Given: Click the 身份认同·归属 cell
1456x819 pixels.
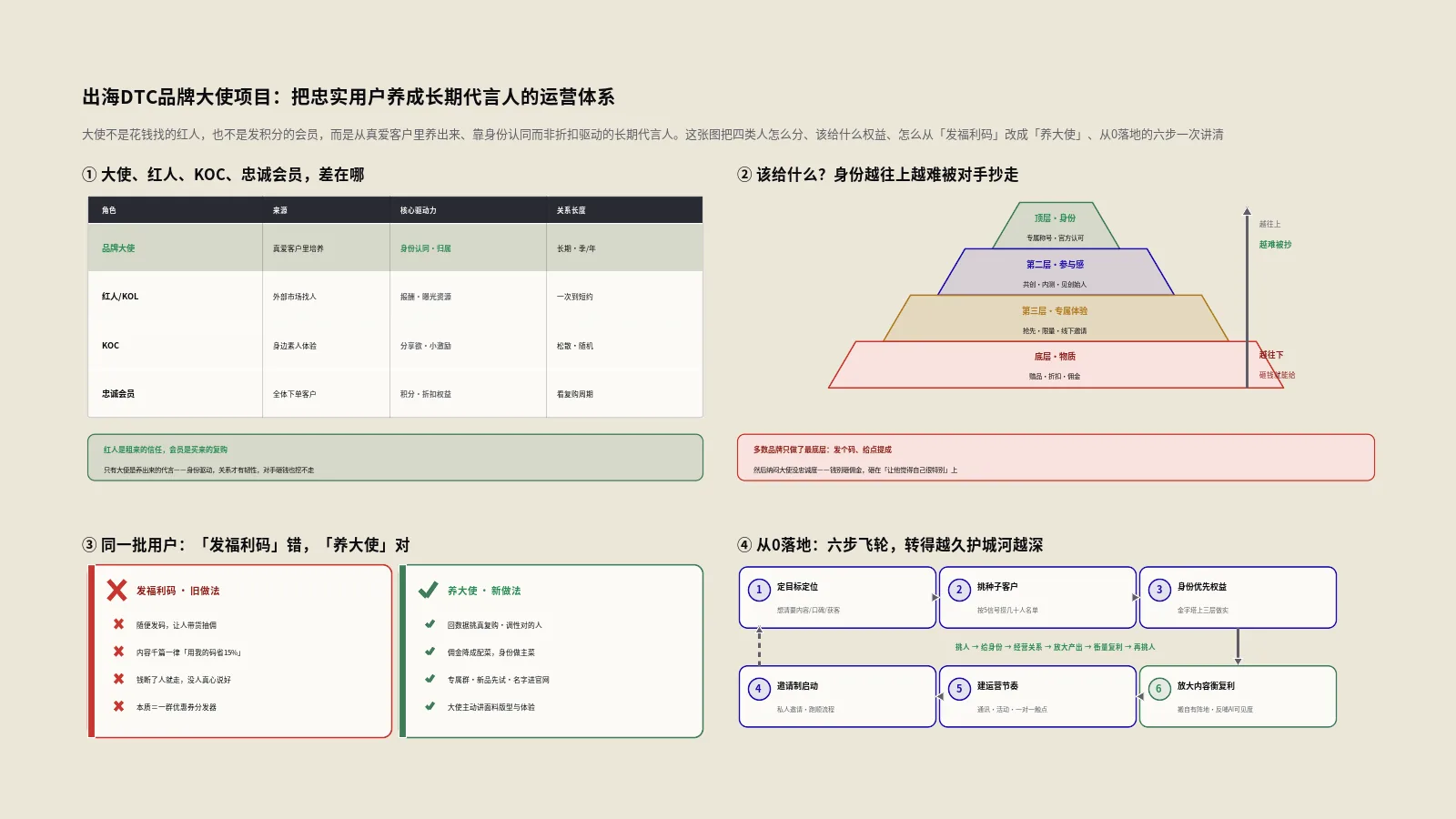Looking at the screenshot, I should [x=469, y=248].
